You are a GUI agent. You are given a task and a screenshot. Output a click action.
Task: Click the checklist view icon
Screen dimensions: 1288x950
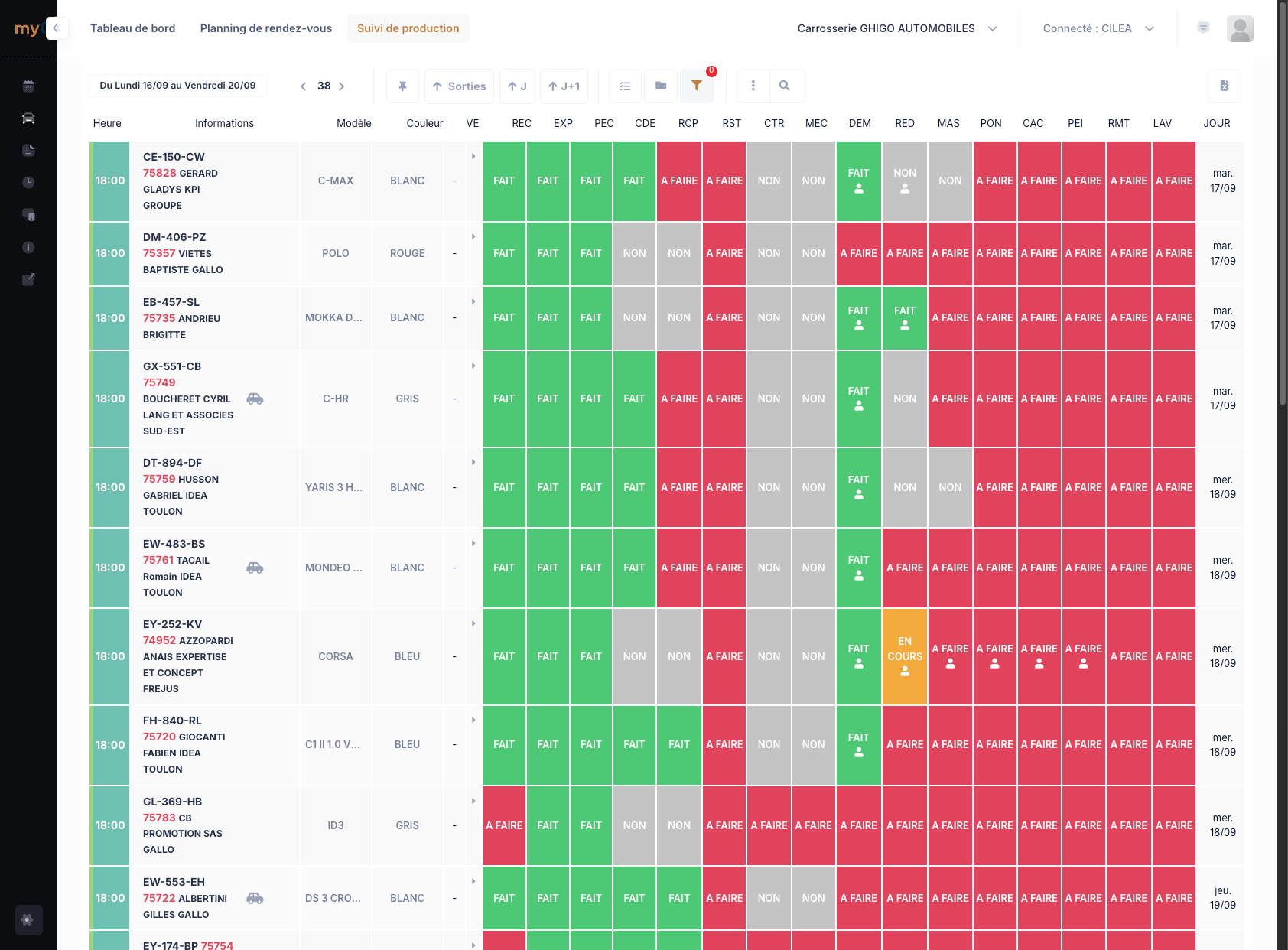tap(625, 86)
